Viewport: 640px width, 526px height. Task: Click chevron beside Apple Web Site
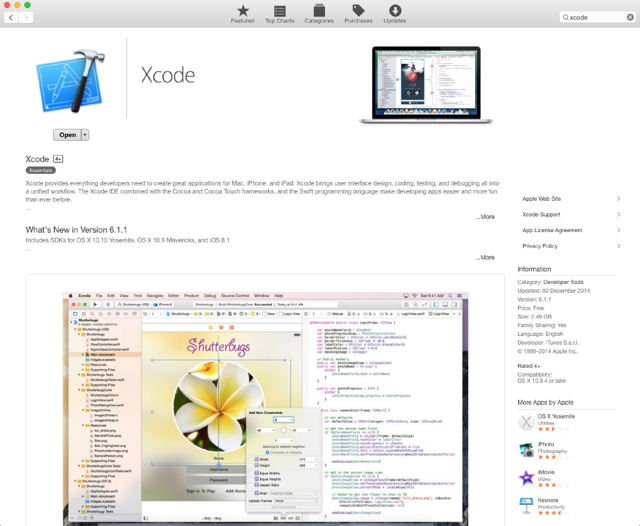coord(618,199)
